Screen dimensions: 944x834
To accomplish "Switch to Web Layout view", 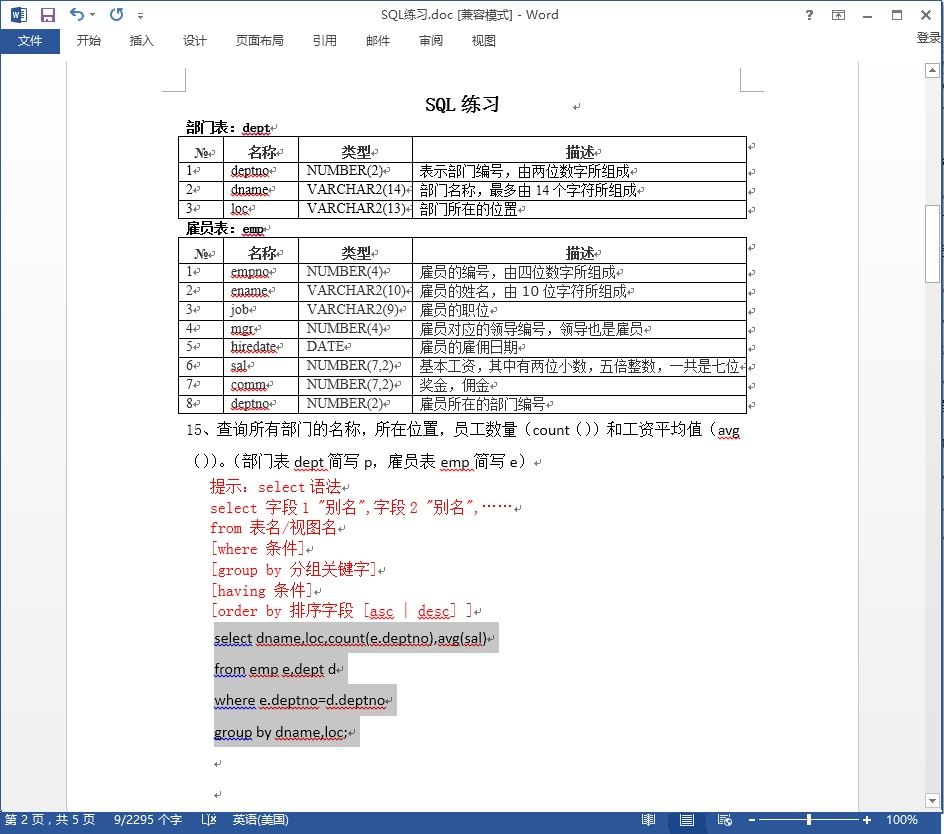I will coord(725,820).
